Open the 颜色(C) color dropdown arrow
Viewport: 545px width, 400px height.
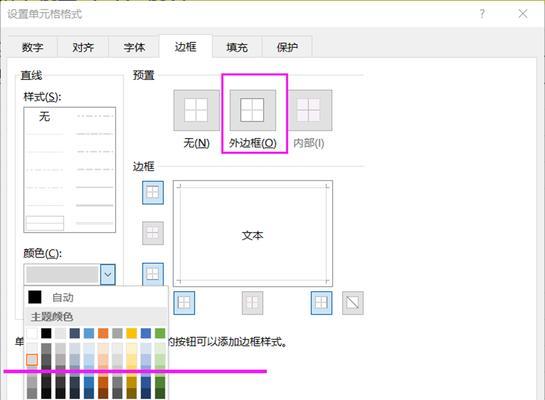pos(108,275)
